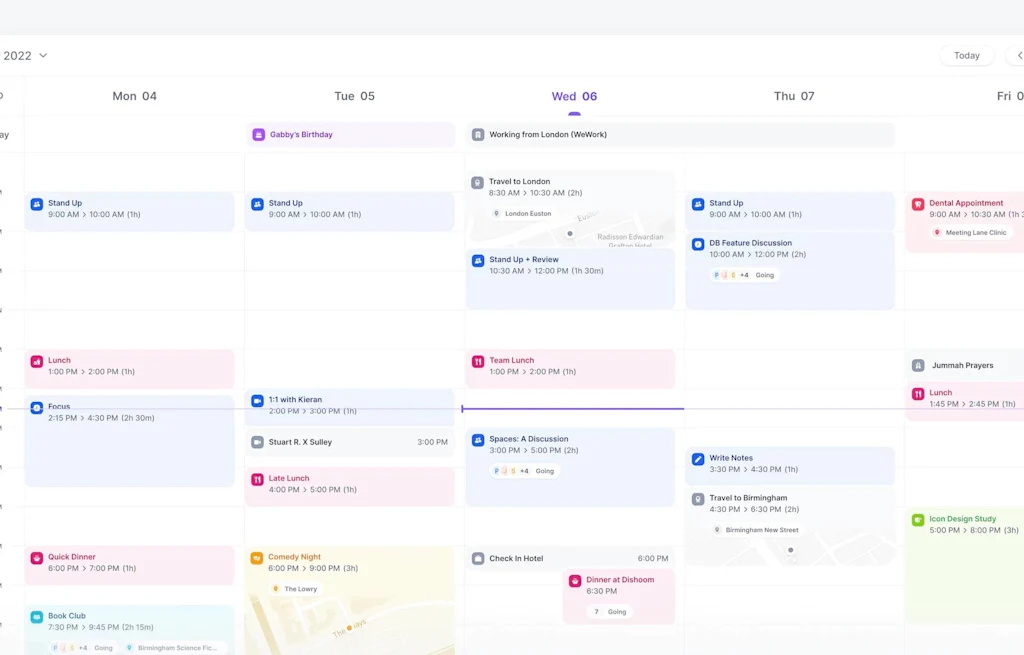Screen dimensions: 1024x655
Task: Open the Focus event time range text
Action: click(x=101, y=418)
